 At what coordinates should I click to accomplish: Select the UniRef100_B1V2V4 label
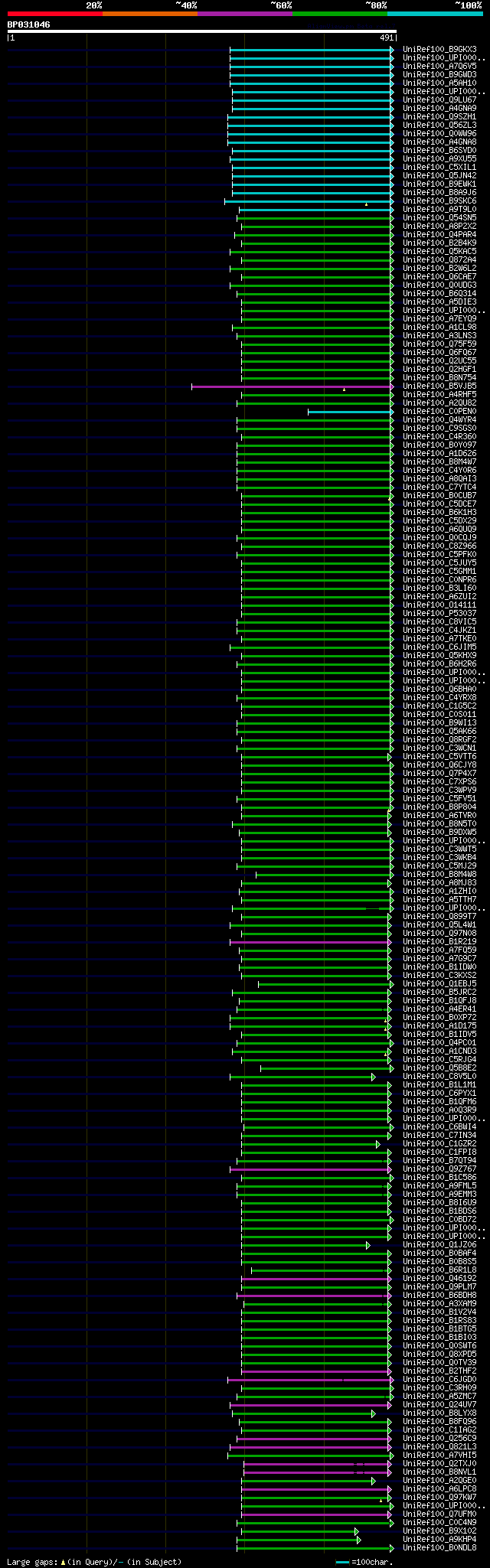pyautogui.click(x=439, y=1312)
